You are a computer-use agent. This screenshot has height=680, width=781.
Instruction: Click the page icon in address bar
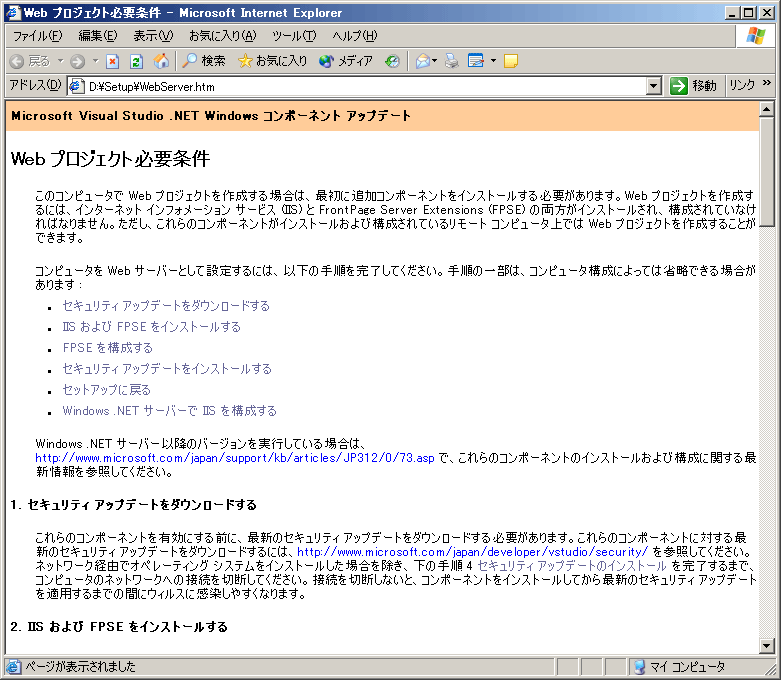(76, 87)
